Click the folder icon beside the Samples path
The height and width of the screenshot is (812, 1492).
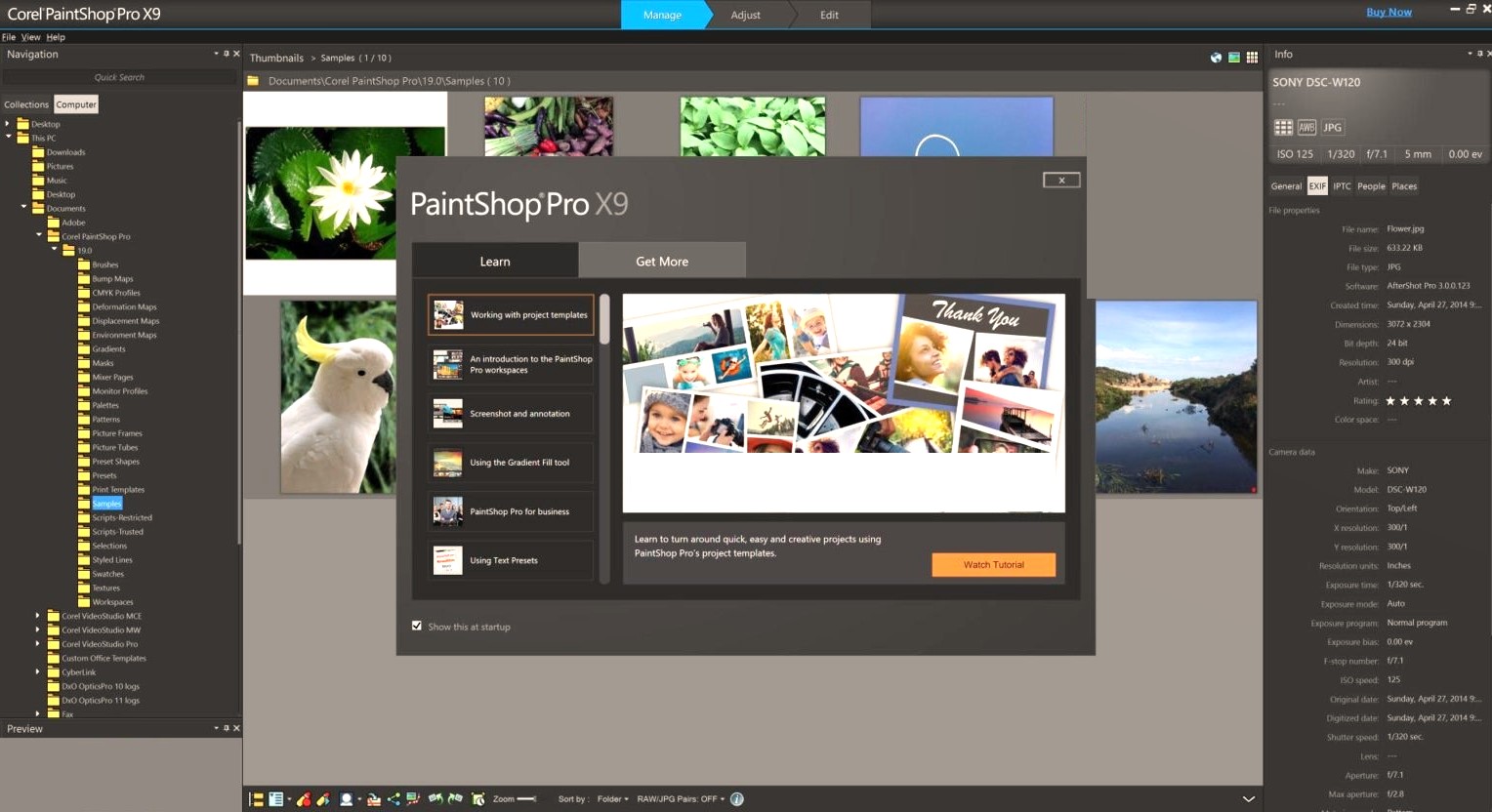pos(253,81)
